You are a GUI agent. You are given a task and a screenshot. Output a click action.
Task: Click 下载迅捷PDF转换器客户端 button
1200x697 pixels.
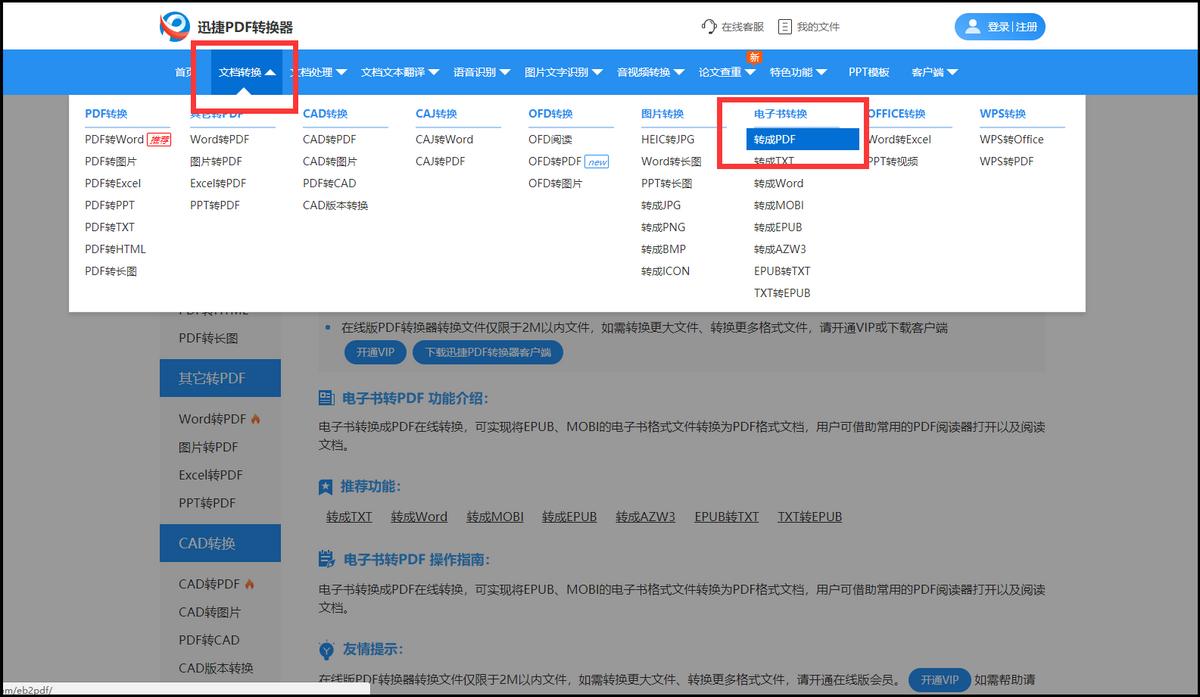488,352
